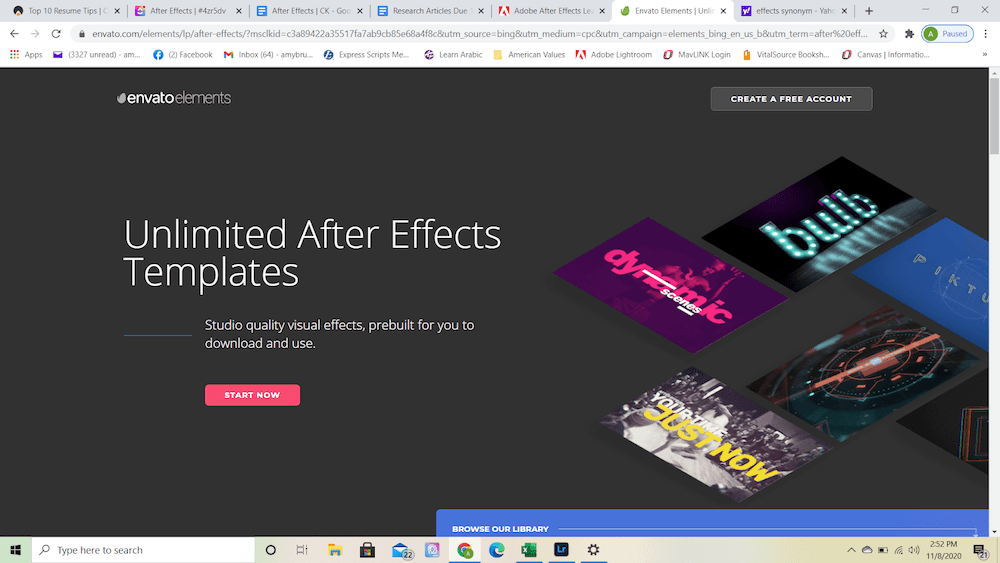Switch to After Effects #4zr5dv tab

(188, 11)
